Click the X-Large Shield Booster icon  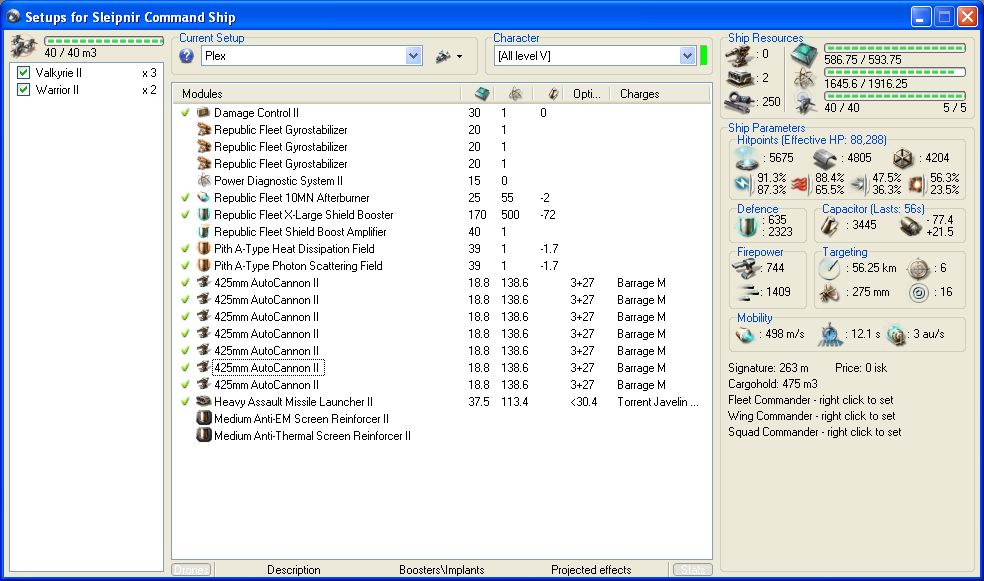pyautogui.click(x=203, y=214)
